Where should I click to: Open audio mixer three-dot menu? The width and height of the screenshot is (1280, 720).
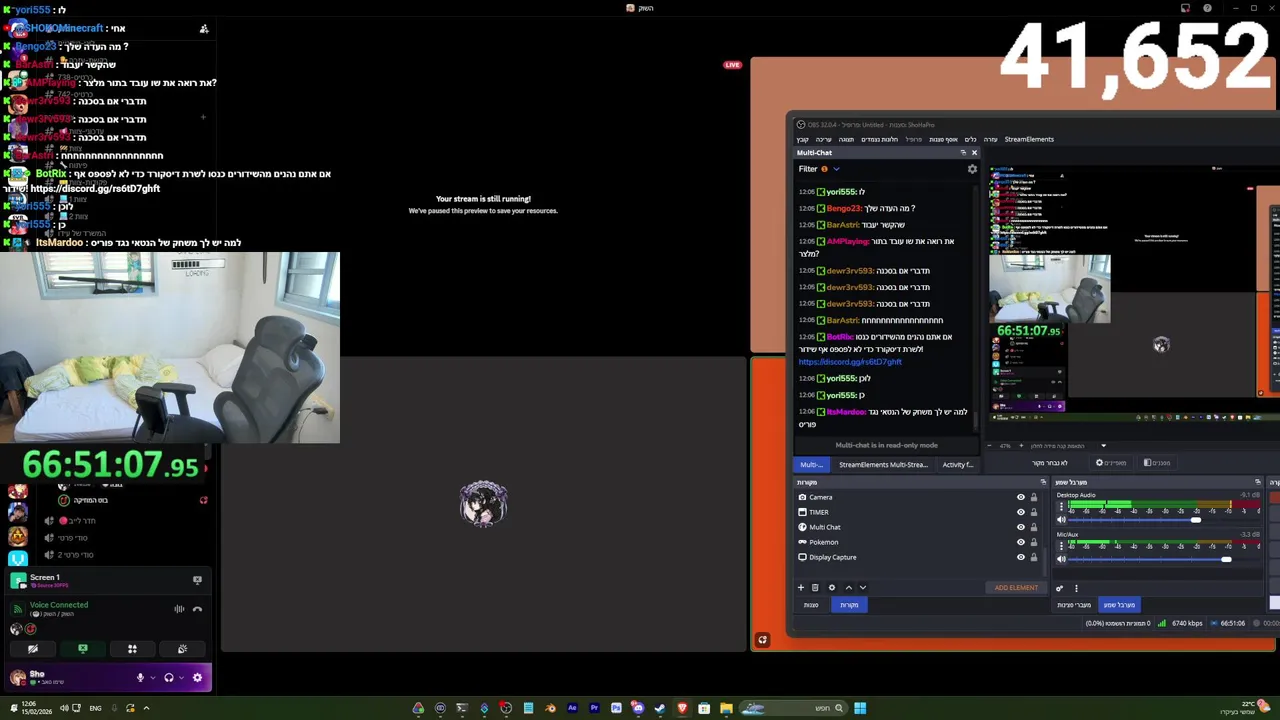coord(1076,588)
